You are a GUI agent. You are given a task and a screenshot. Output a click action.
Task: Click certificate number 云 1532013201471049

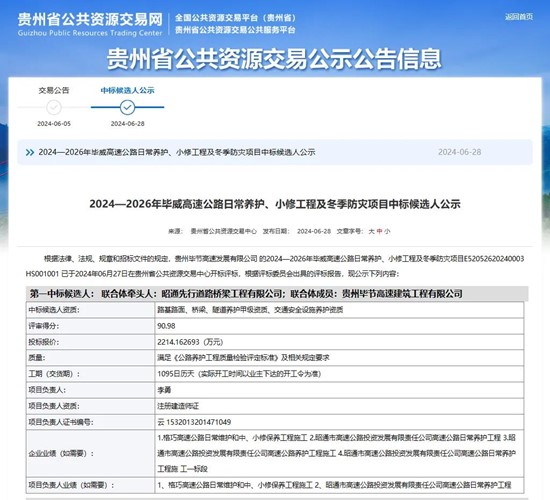point(194,422)
